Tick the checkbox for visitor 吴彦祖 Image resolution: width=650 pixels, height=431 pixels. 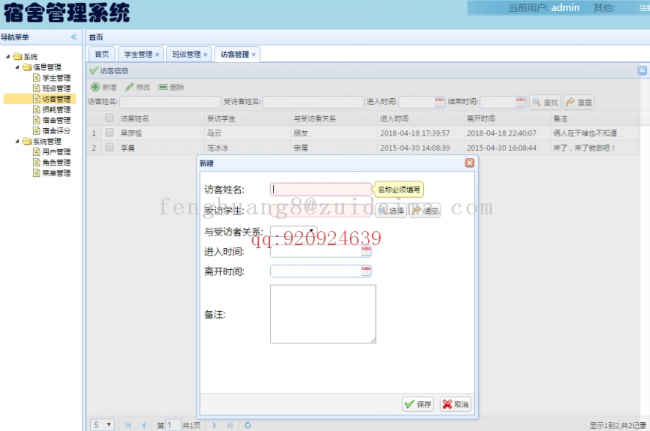[x=109, y=132]
